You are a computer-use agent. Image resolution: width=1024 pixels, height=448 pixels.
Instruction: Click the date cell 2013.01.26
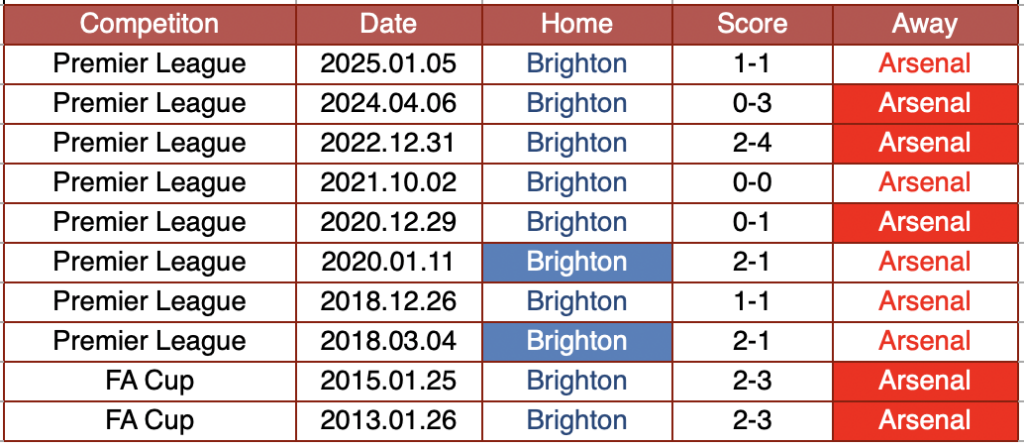[x=388, y=420]
